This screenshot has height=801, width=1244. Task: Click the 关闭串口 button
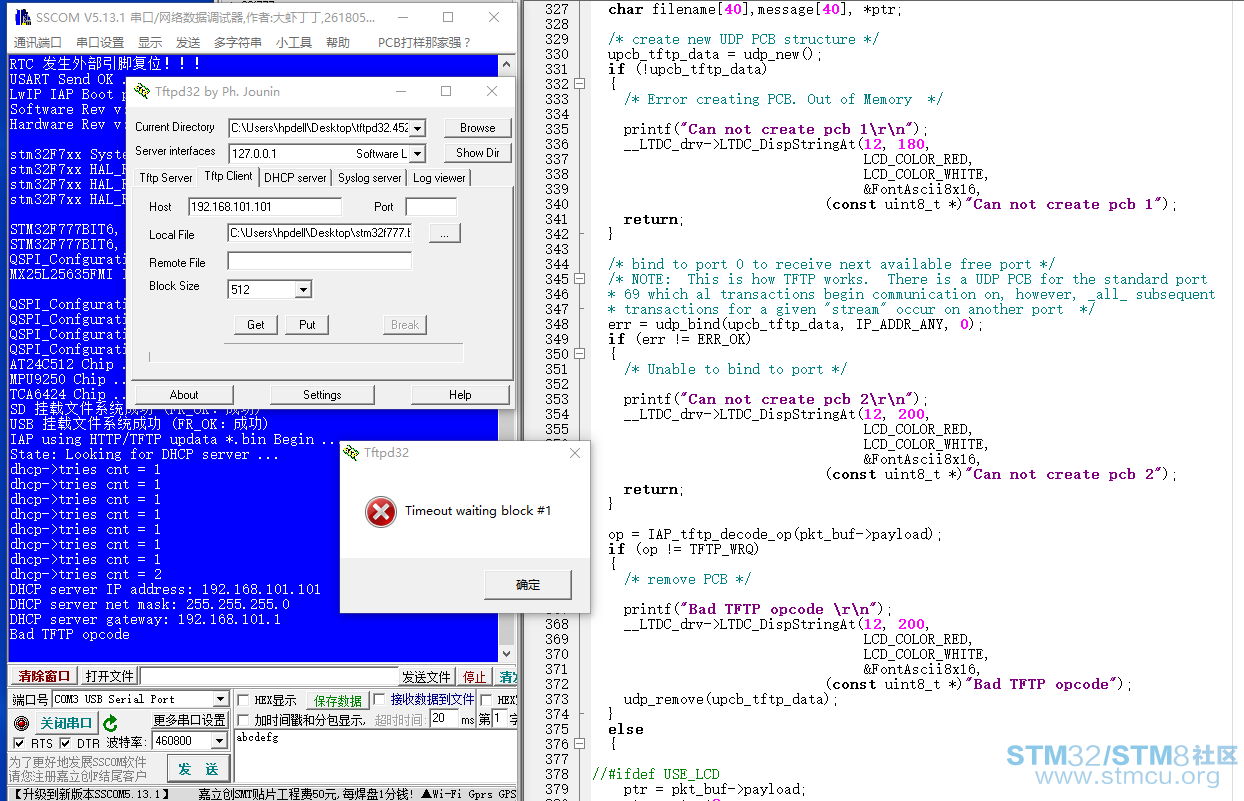66,723
